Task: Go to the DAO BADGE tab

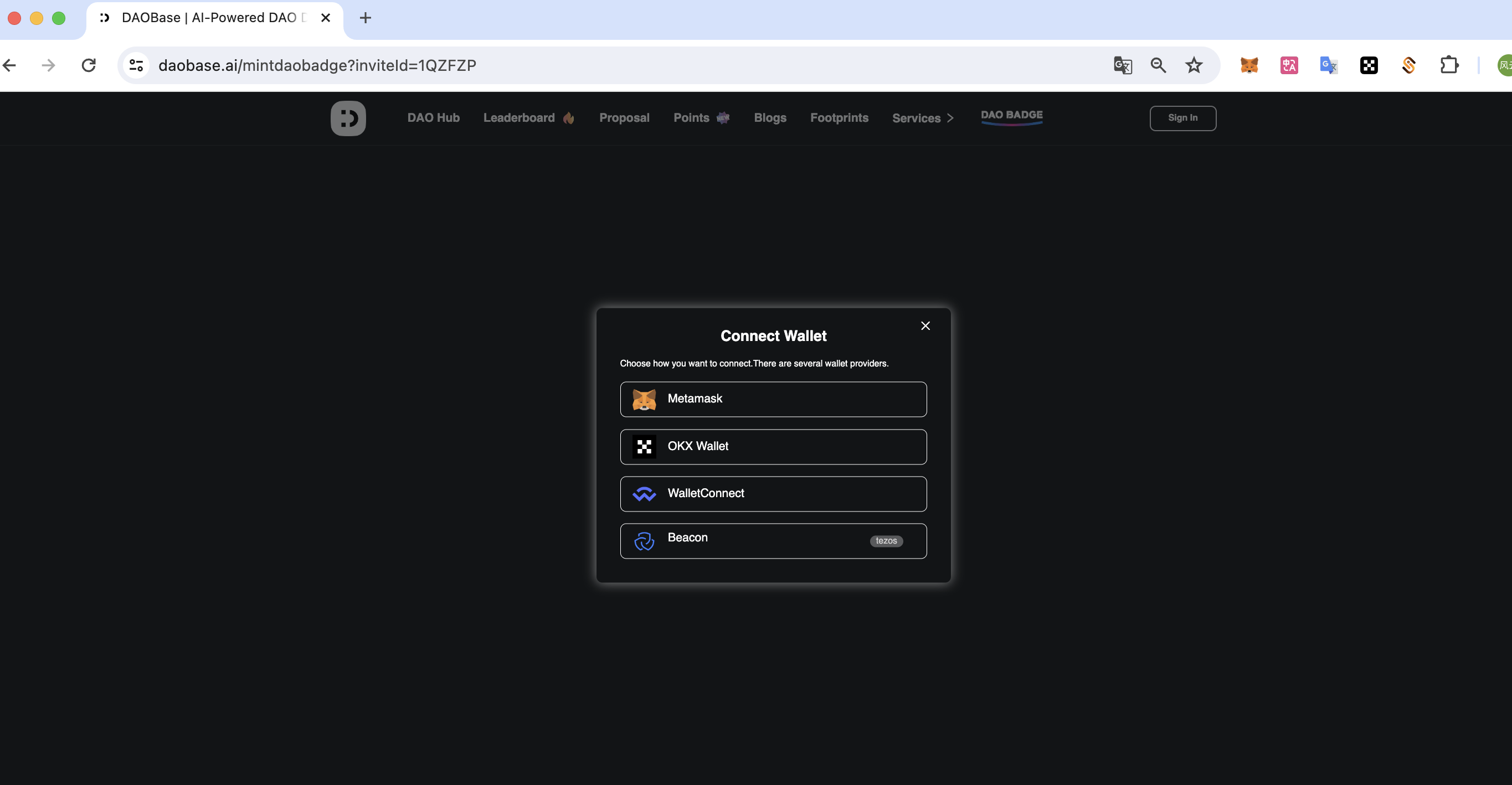Action: 1011,116
